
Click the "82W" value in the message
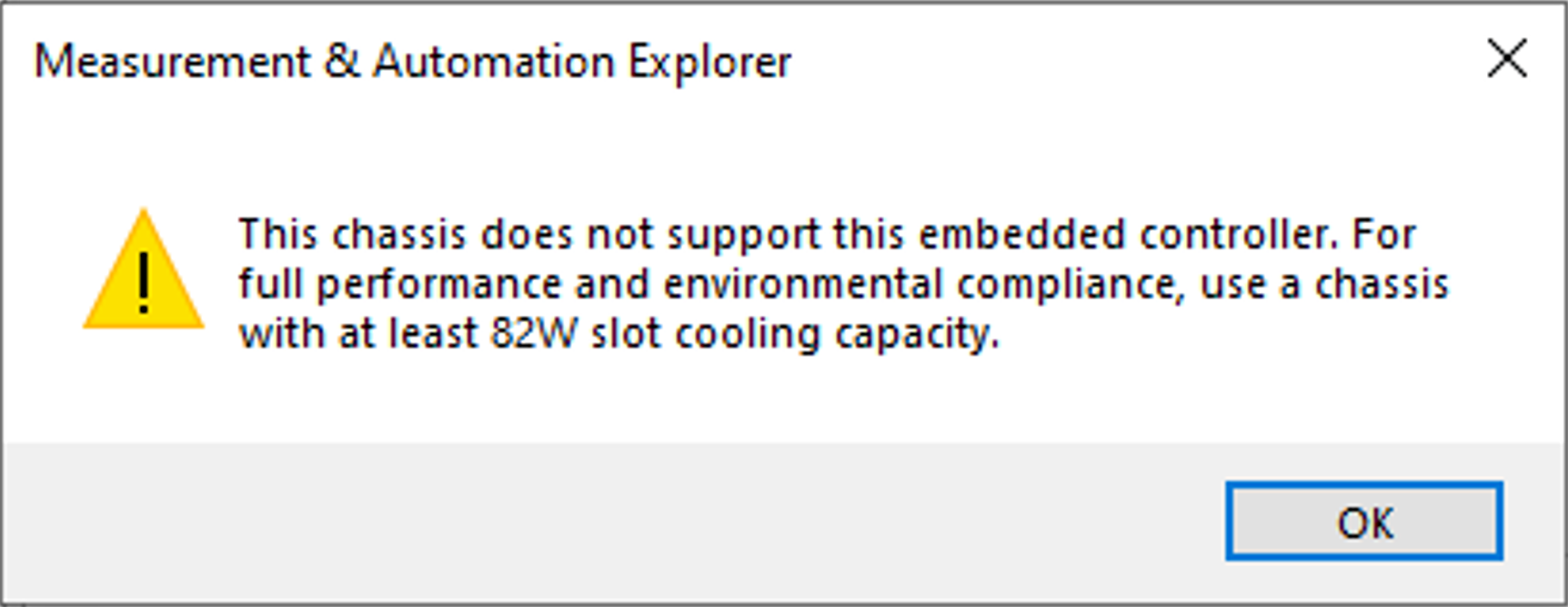[x=534, y=333]
